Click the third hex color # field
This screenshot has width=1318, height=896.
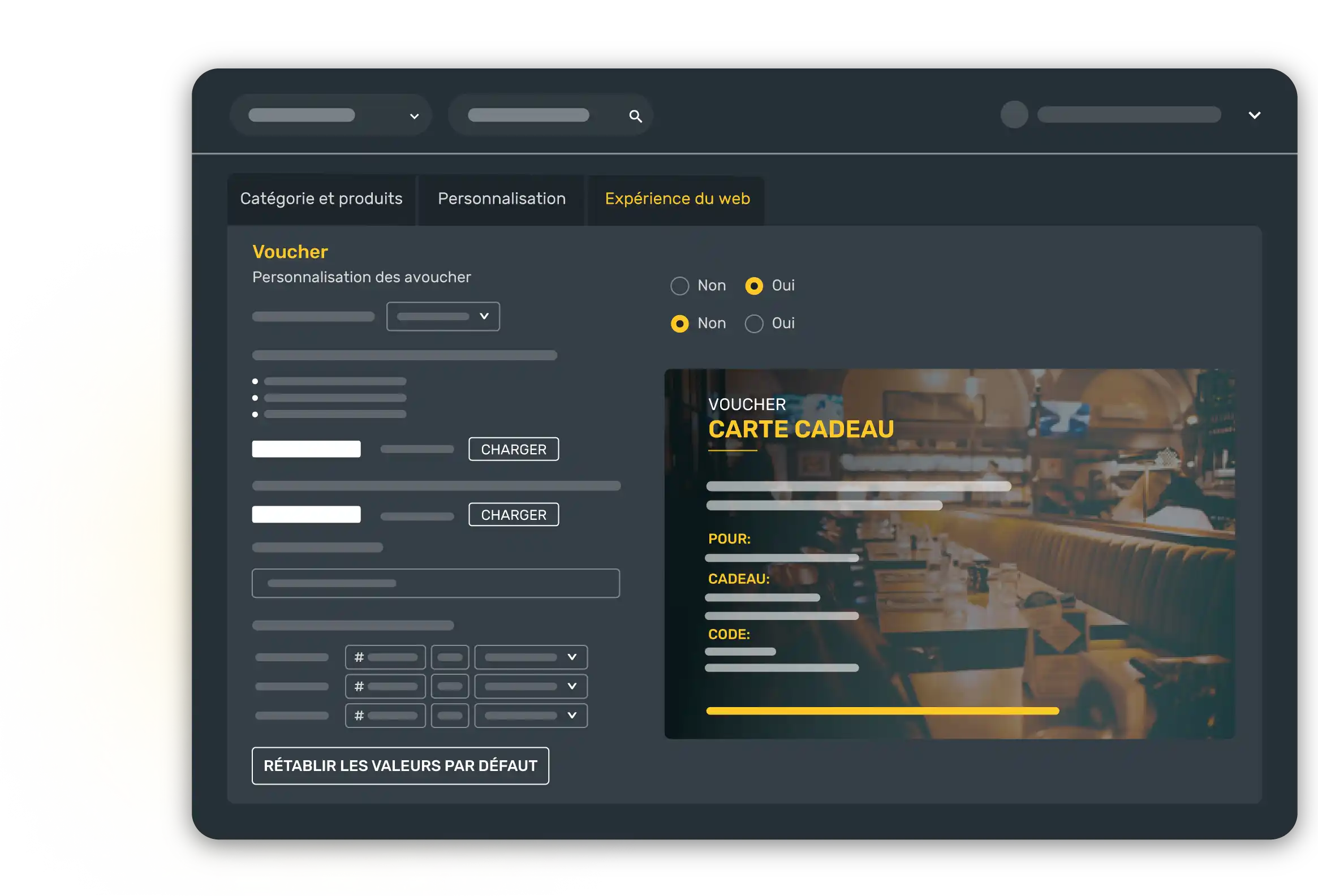(385, 716)
